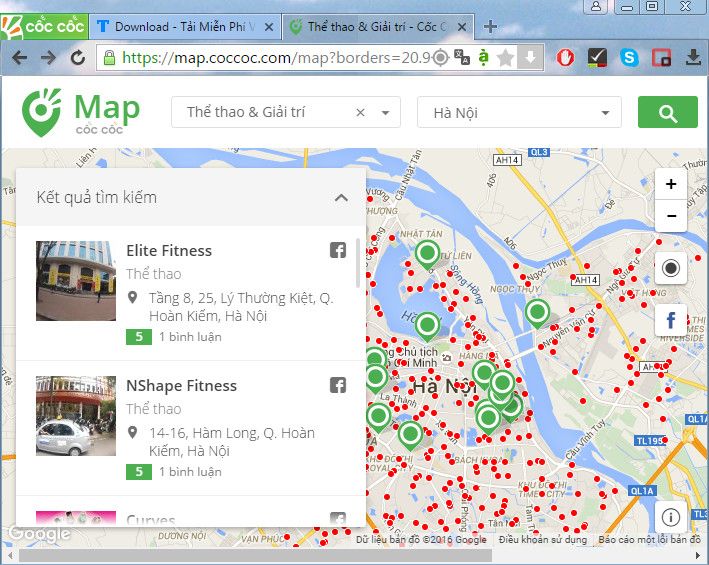Zoom in on the map
This screenshot has height=565, width=709.
pyautogui.click(x=670, y=184)
